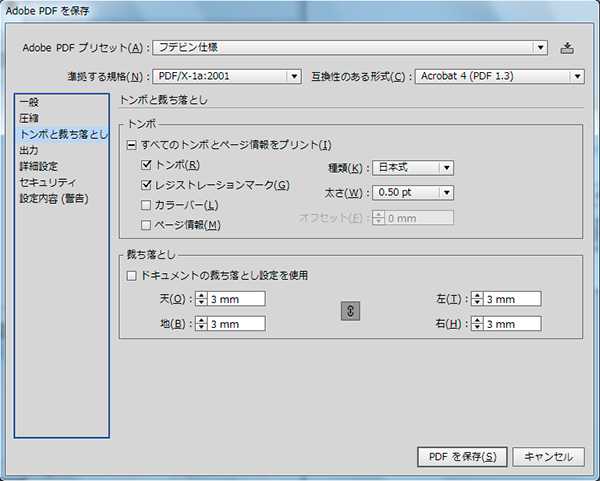Click the save preset icon beside the preset dropdown

click(567, 48)
